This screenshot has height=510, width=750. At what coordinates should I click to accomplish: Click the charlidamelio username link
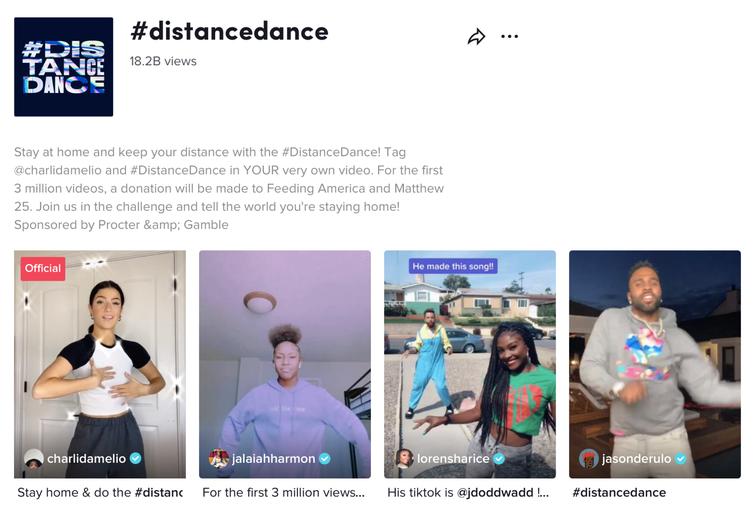pos(86,458)
